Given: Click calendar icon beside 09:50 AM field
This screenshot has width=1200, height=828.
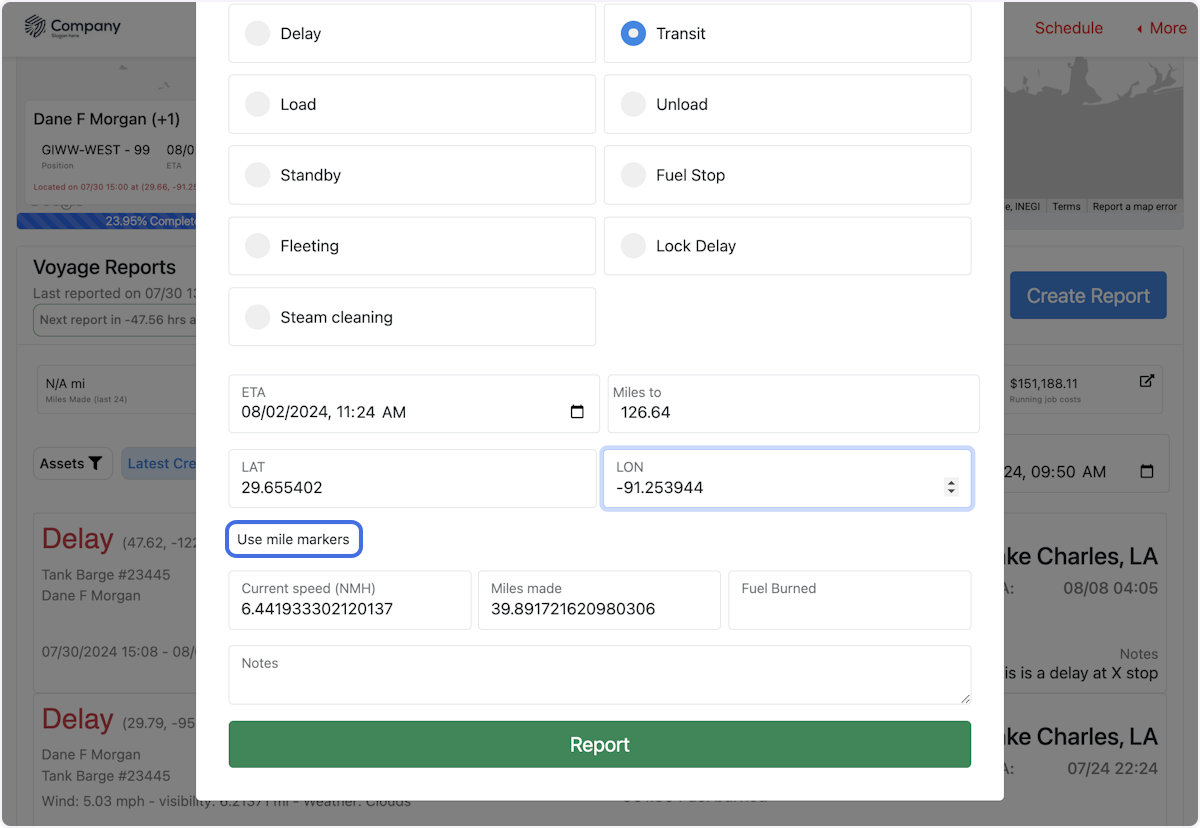Looking at the screenshot, I should [1147, 471].
